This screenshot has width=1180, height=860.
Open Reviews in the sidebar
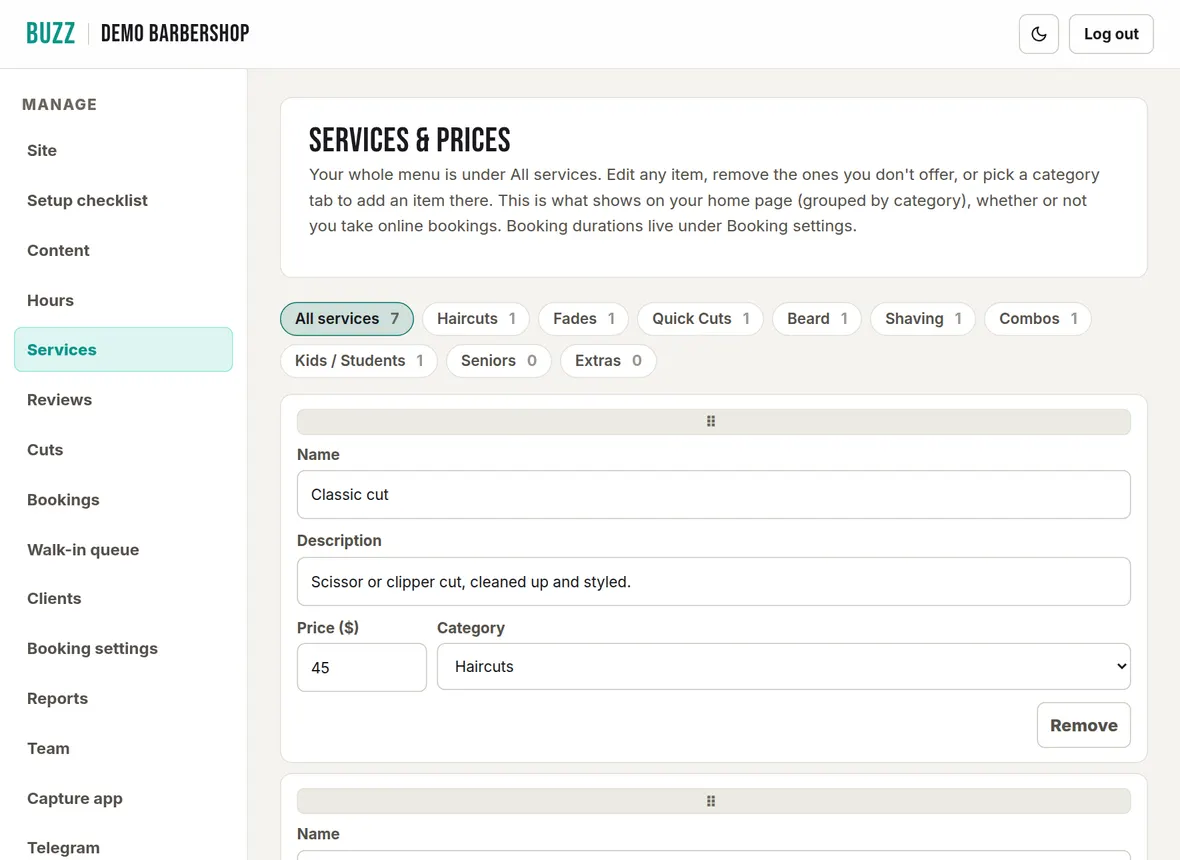123,400
